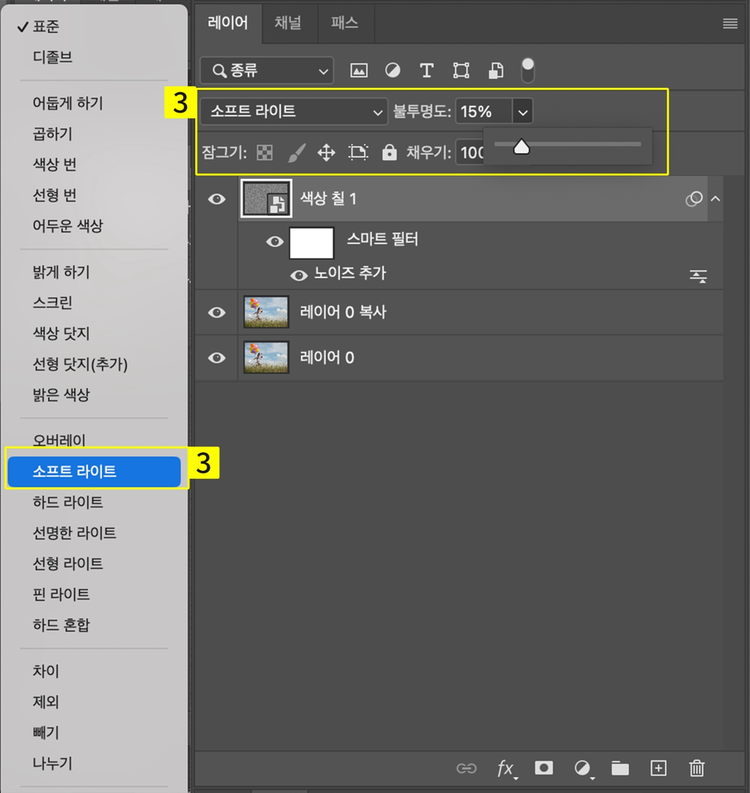Open the Layers panel hamburger menu

(x=730, y=23)
